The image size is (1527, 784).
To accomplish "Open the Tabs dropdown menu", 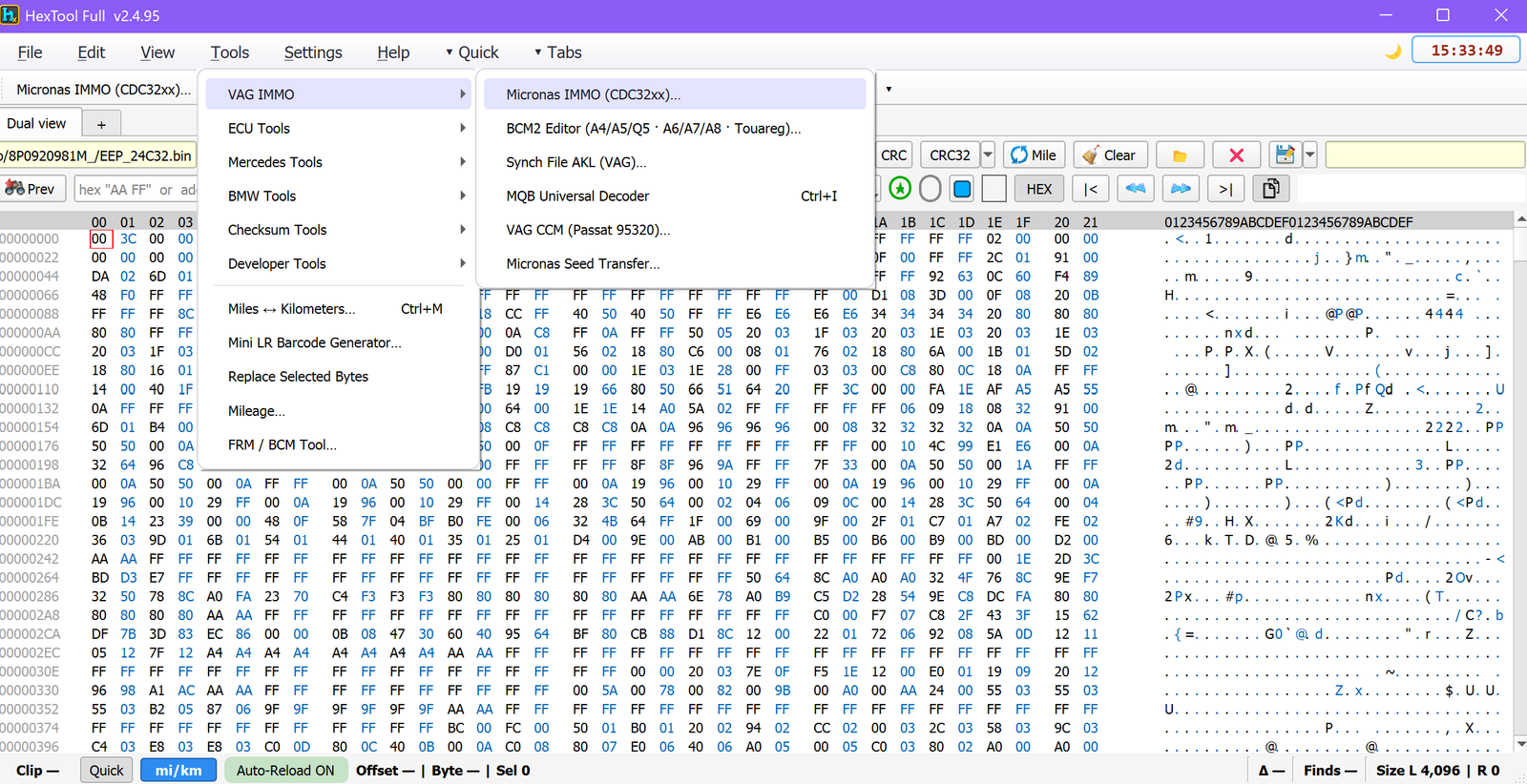I will pyautogui.click(x=558, y=52).
